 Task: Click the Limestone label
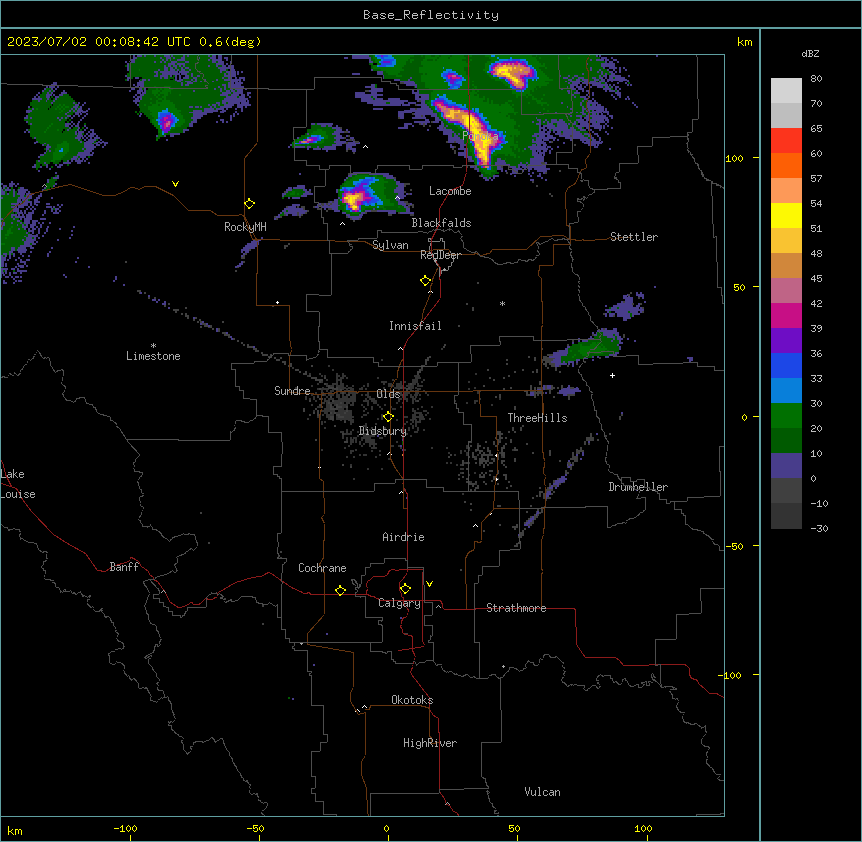click(153, 356)
